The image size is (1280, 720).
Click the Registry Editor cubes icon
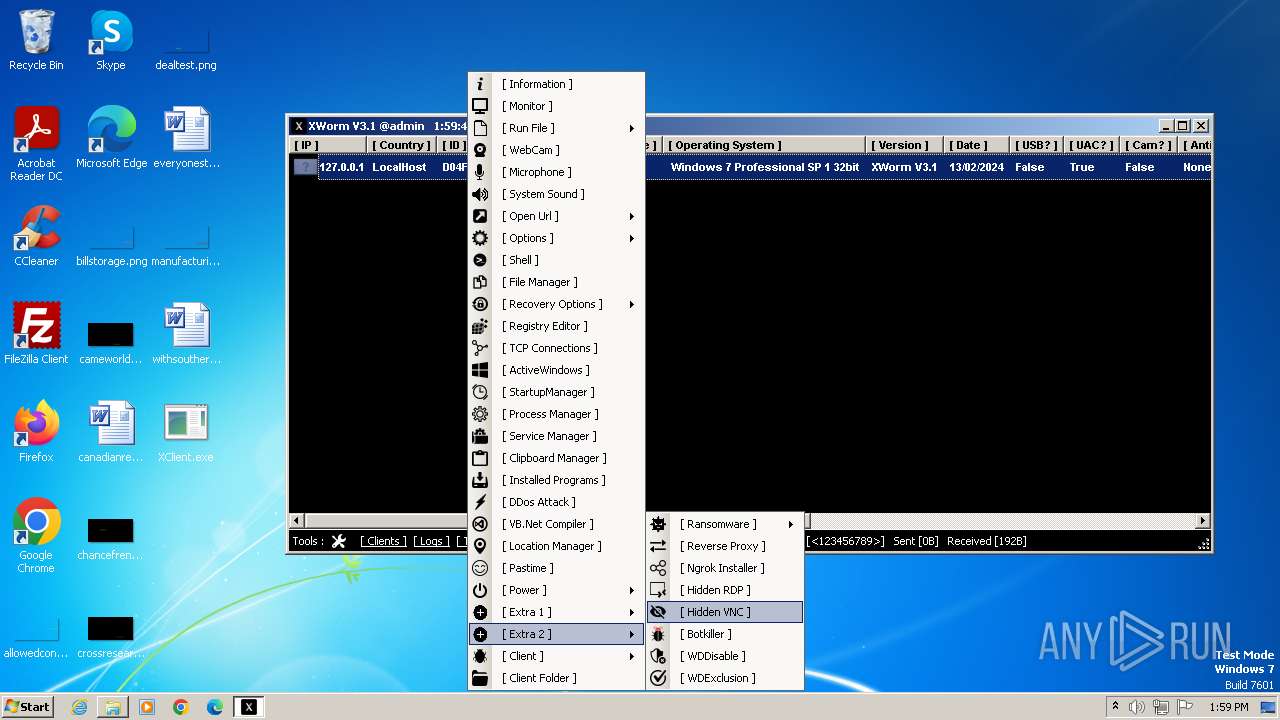[x=480, y=326]
